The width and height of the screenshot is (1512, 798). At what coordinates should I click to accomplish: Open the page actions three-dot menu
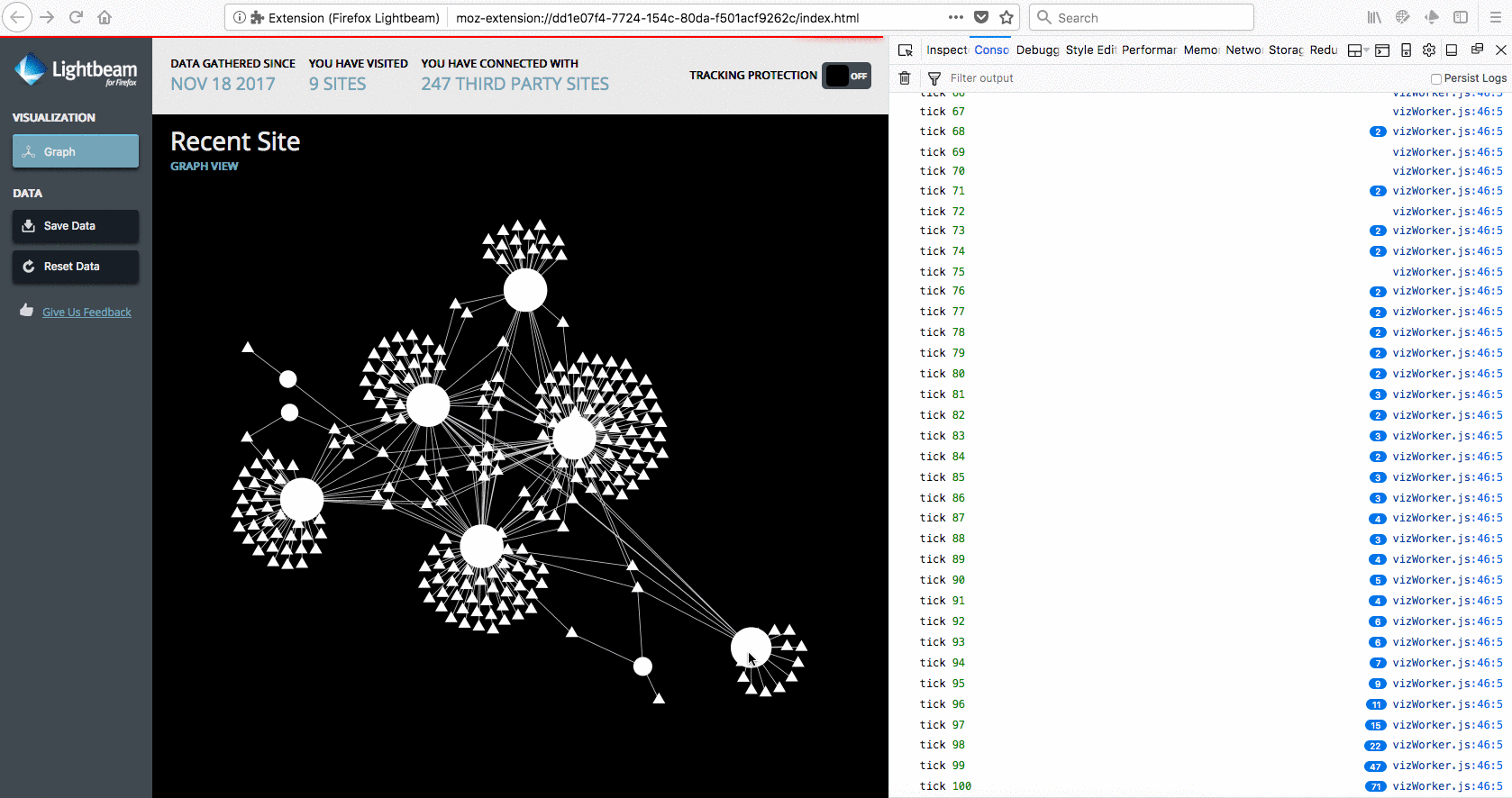pyautogui.click(x=955, y=17)
